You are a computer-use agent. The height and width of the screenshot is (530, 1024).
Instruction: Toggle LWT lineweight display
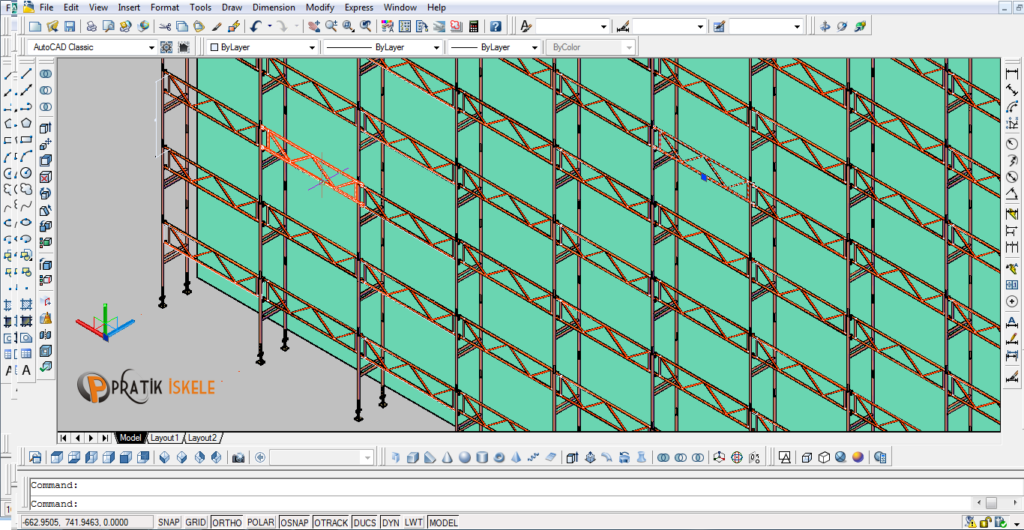[413, 522]
